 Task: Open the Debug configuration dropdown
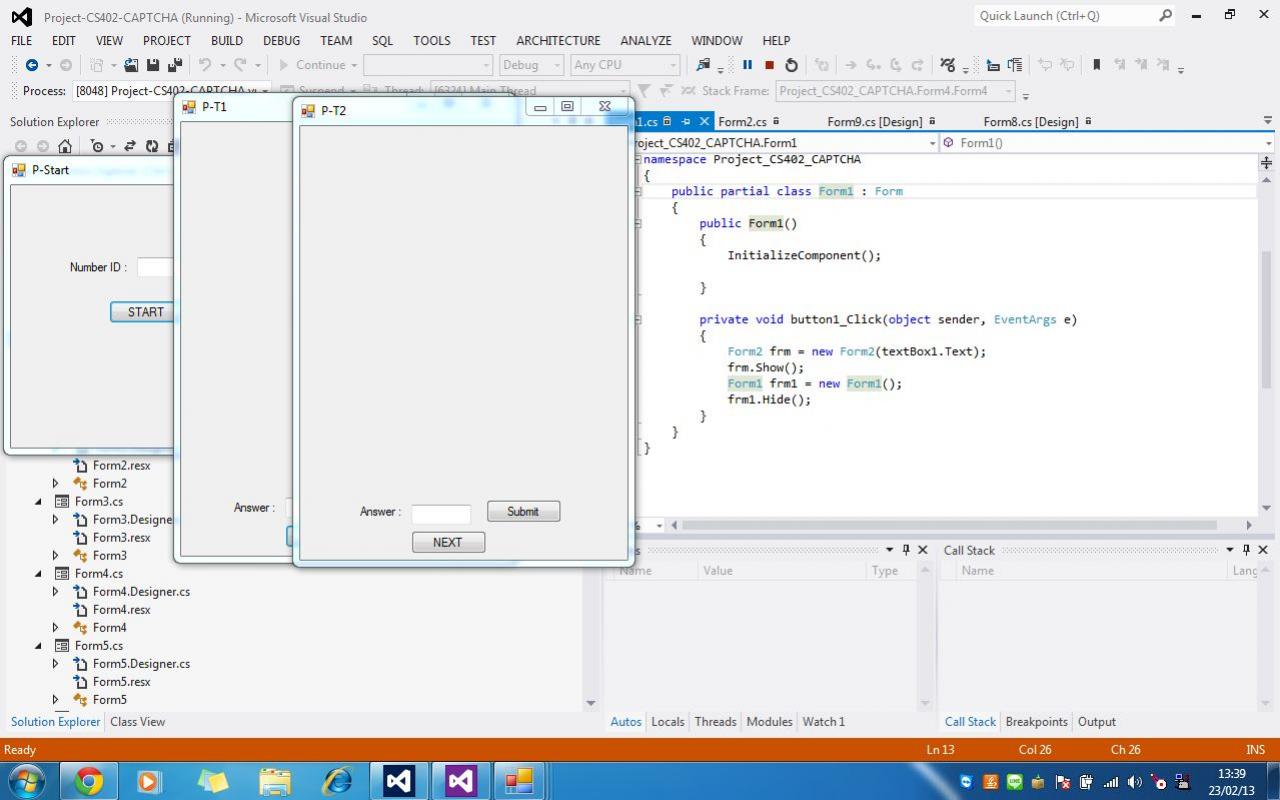point(557,65)
